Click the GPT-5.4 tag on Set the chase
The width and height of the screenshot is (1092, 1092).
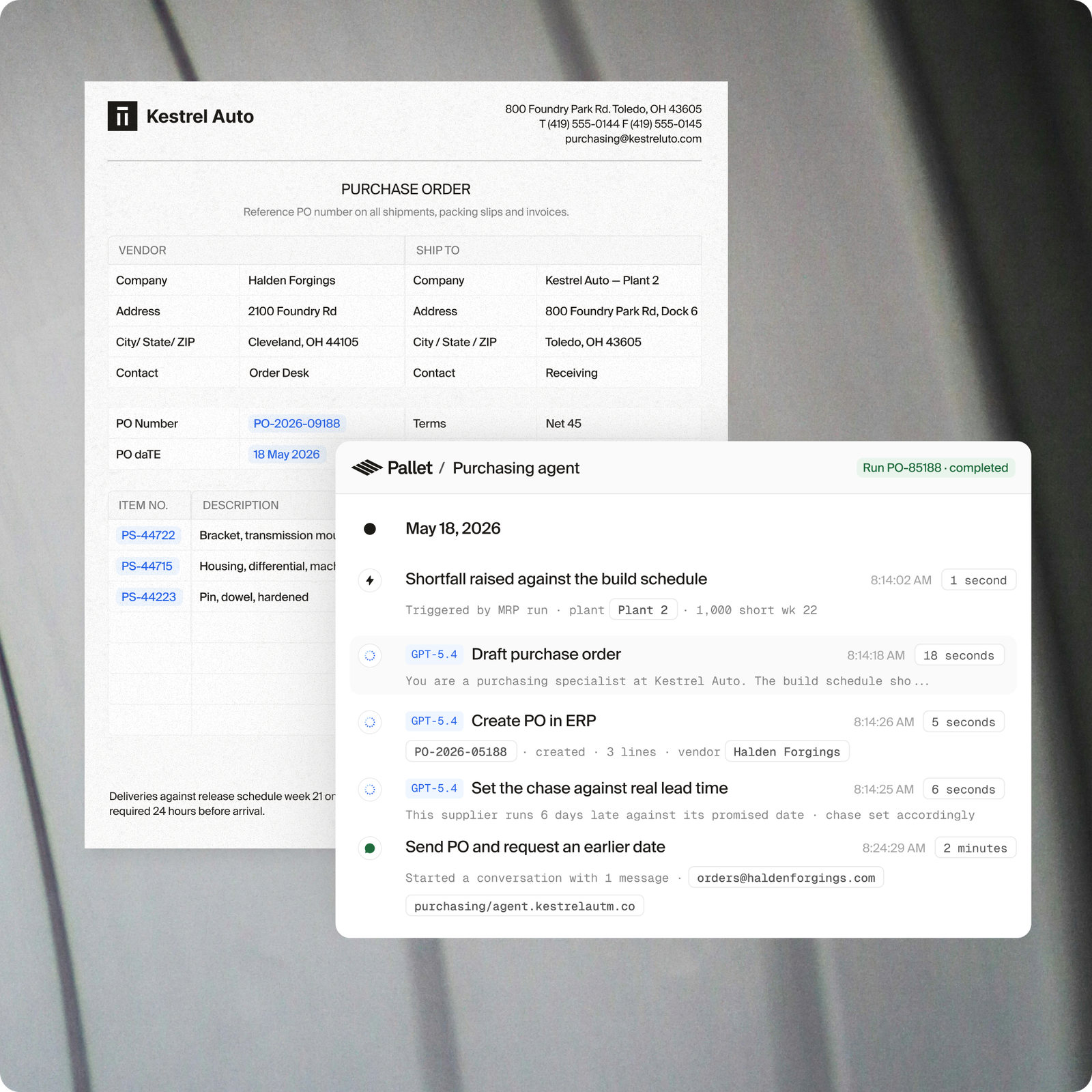click(x=434, y=788)
